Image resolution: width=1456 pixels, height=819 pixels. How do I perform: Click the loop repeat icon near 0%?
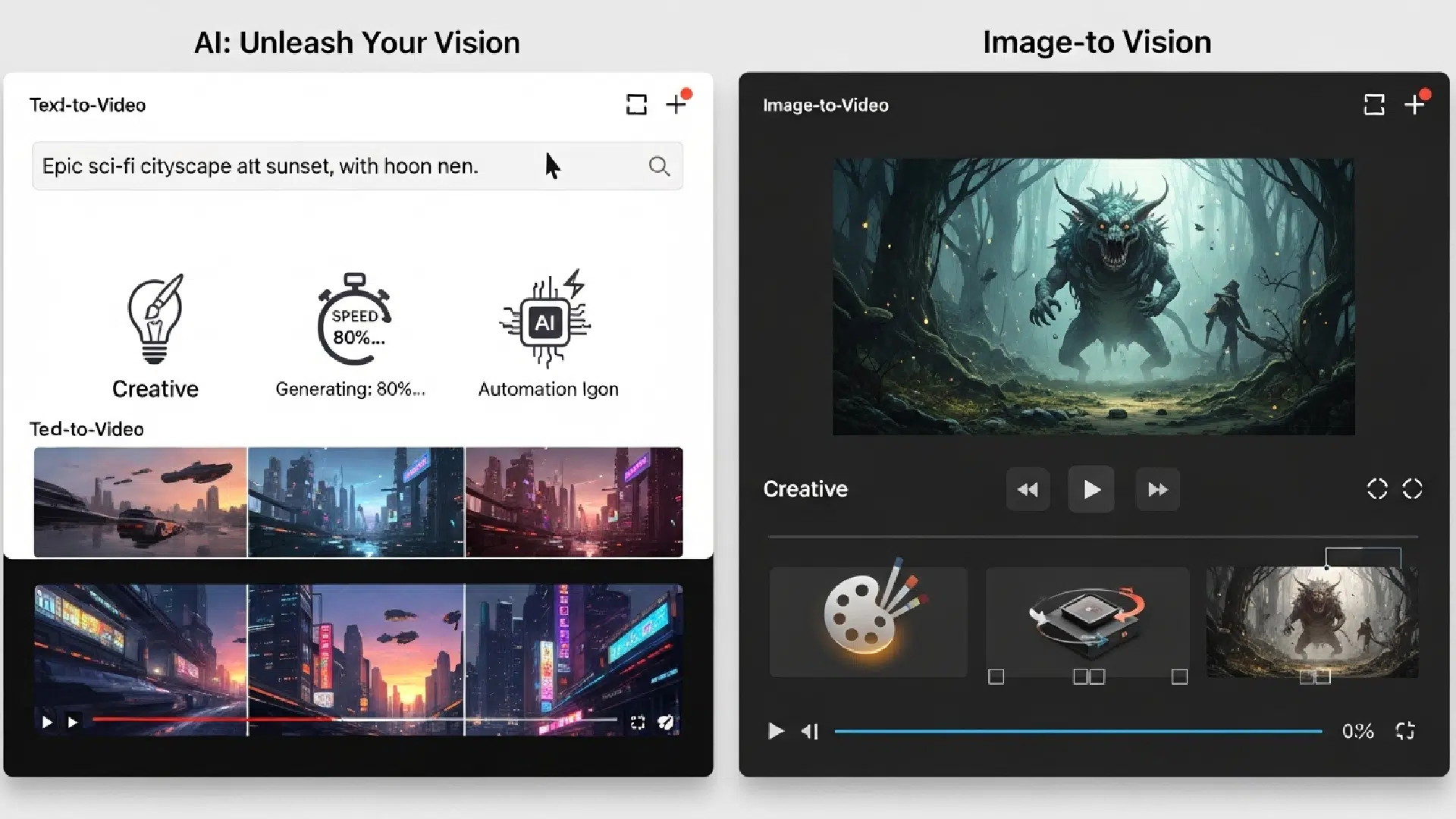click(x=1405, y=730)
